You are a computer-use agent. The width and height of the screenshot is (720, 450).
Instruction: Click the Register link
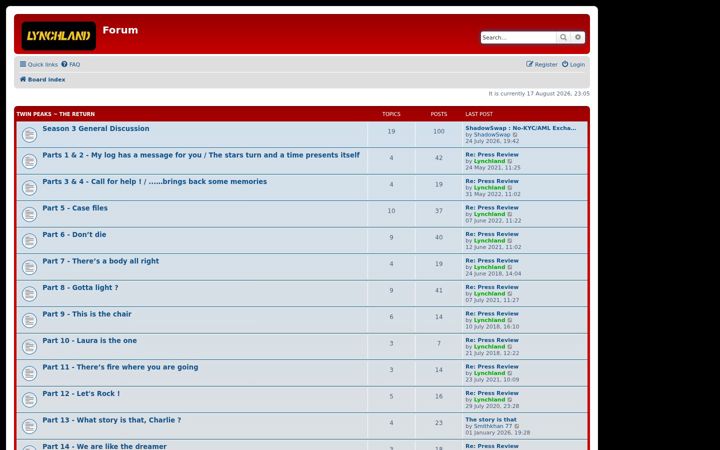(x=542, y=65)
